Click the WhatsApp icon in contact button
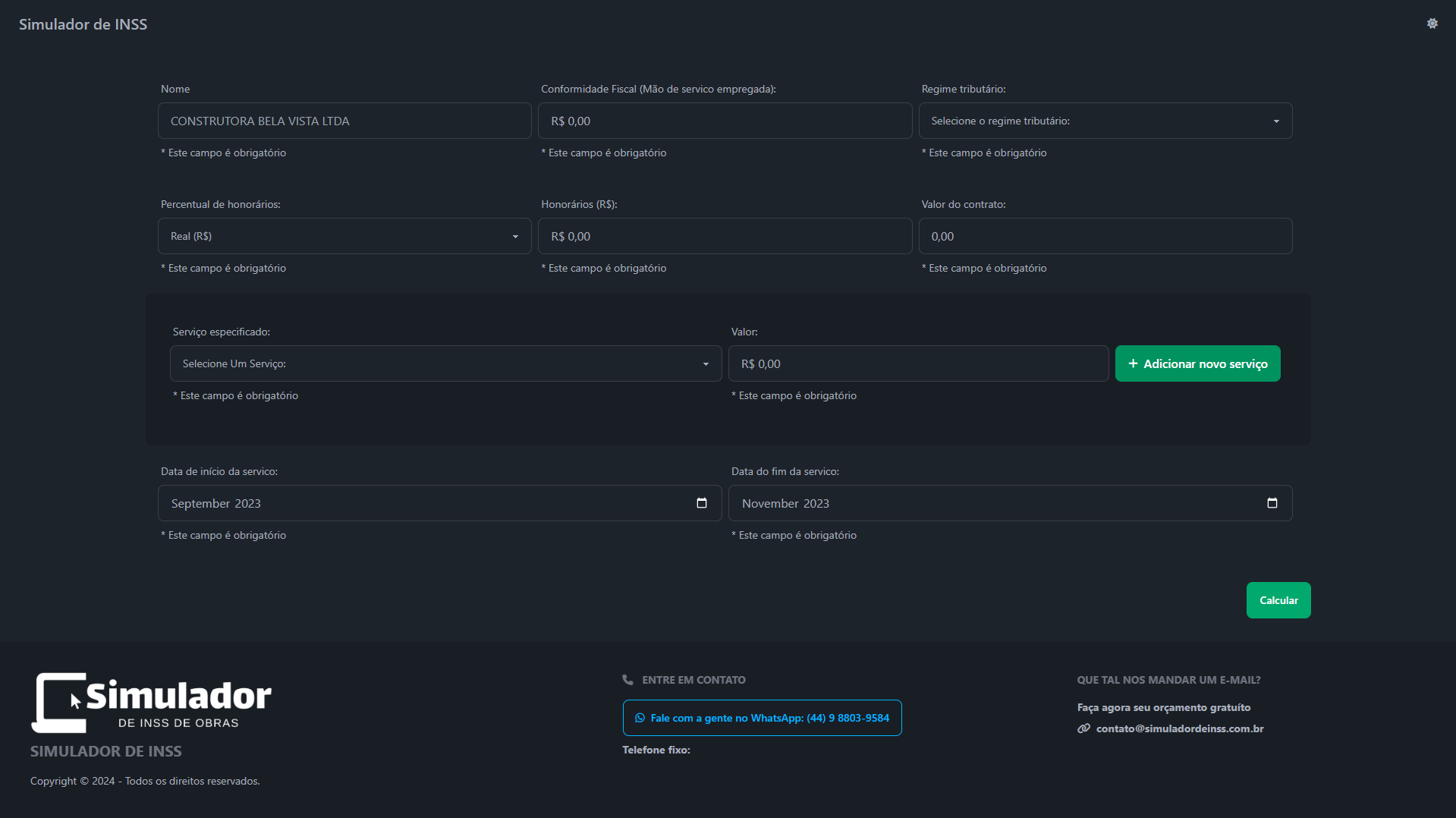 (x=640, y=718)
